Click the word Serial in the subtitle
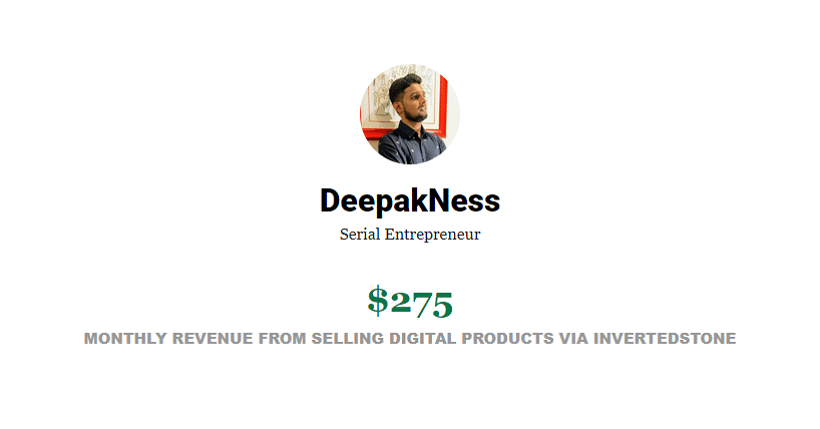This screenshot has height=429, width=820. 360,234
